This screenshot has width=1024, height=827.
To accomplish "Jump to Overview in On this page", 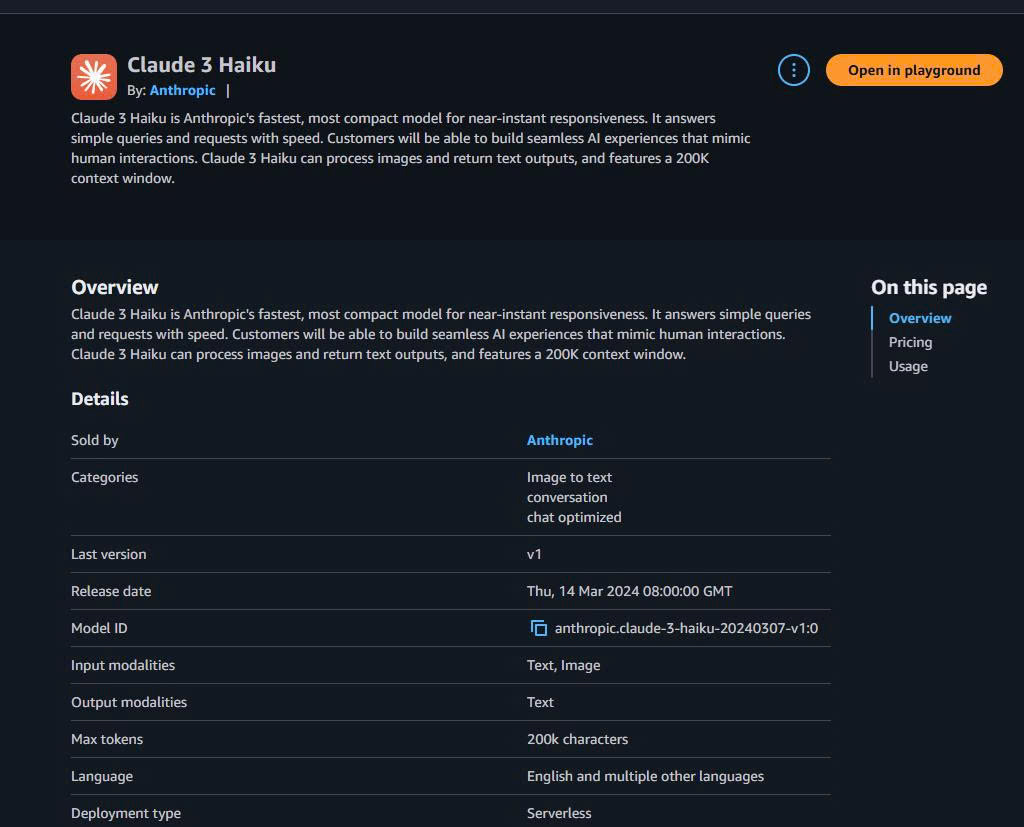I will click(919, 318).
